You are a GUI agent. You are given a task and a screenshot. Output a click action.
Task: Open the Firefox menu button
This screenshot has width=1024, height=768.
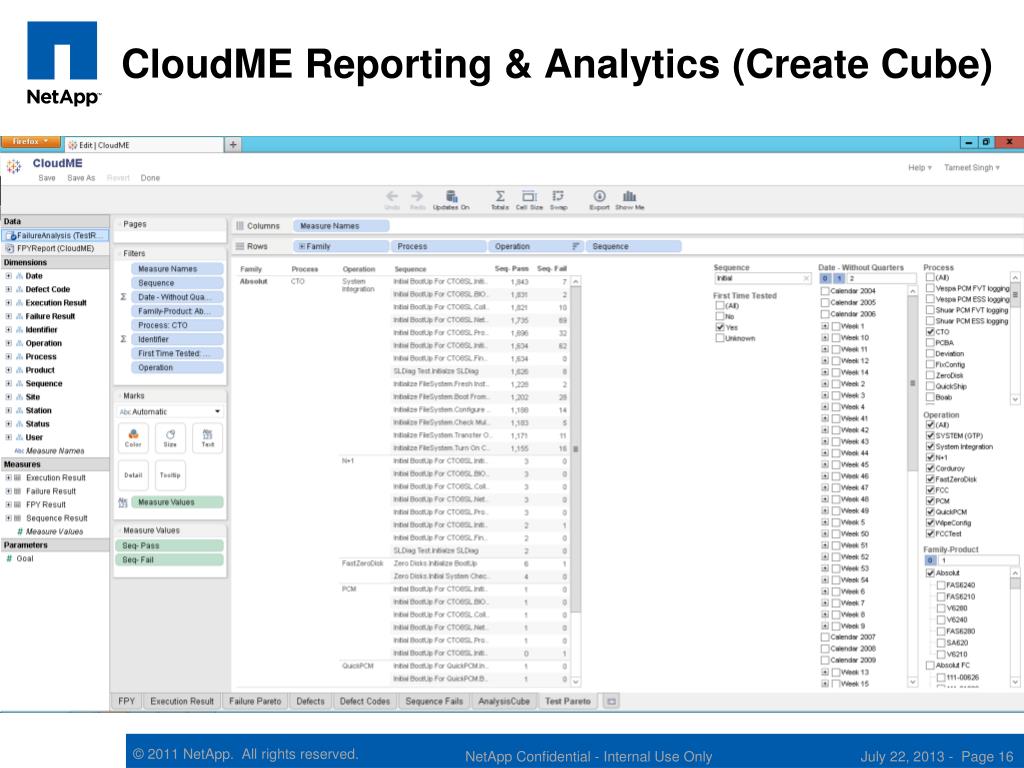tap(30, 142)
